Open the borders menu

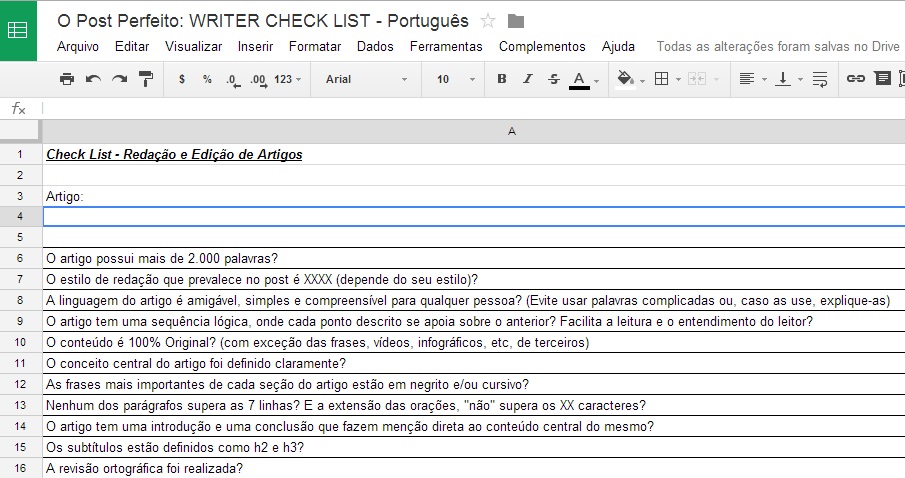[661, 79]
